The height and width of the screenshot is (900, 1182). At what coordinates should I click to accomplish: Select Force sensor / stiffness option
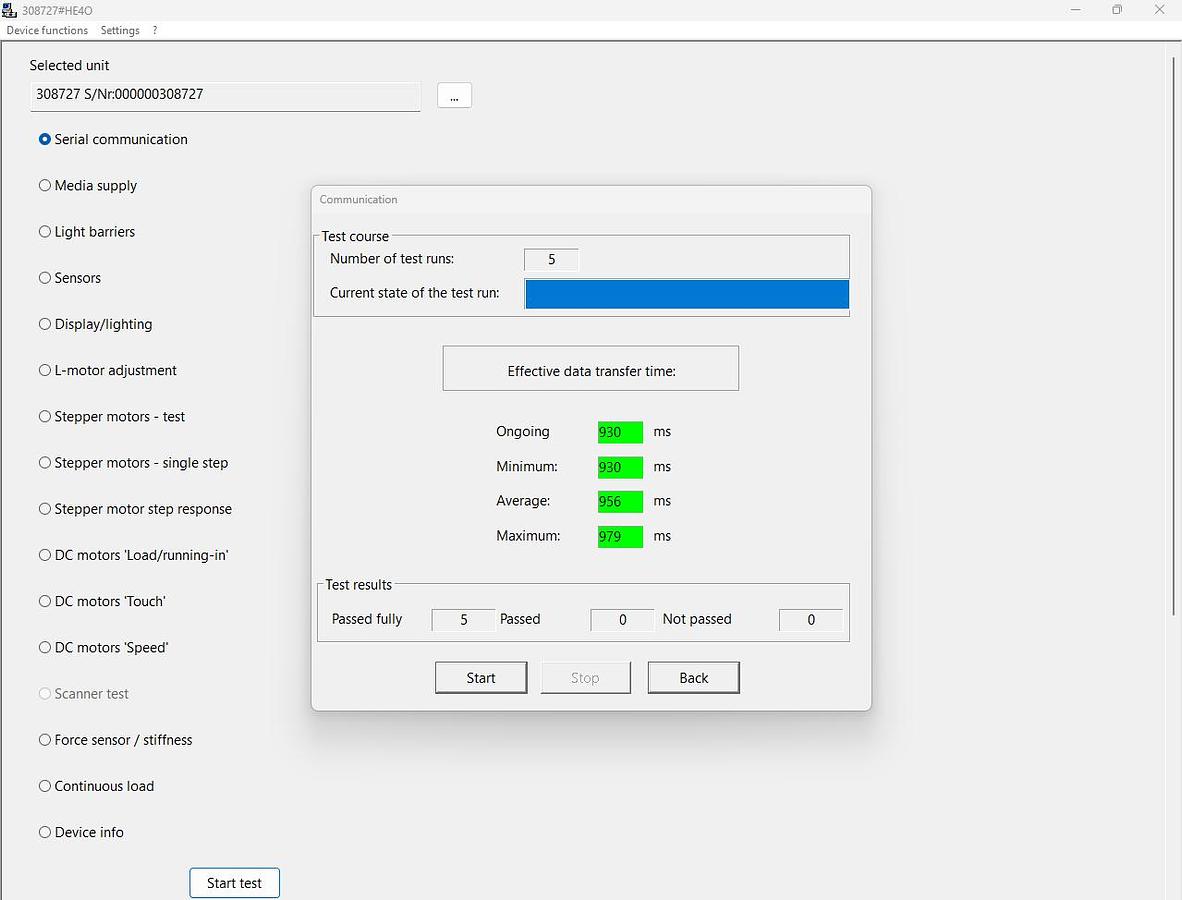coord(45,740)
